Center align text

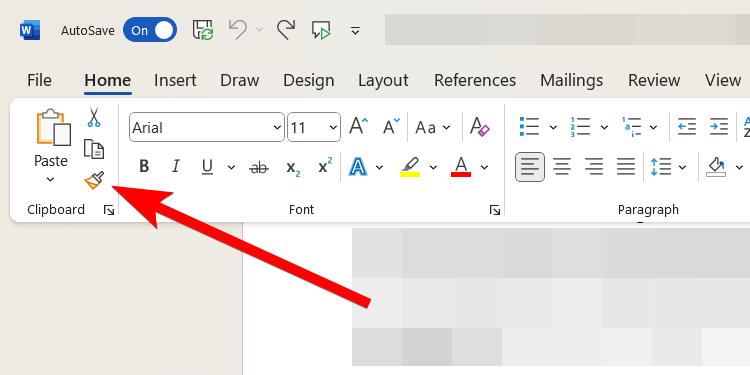562,167
